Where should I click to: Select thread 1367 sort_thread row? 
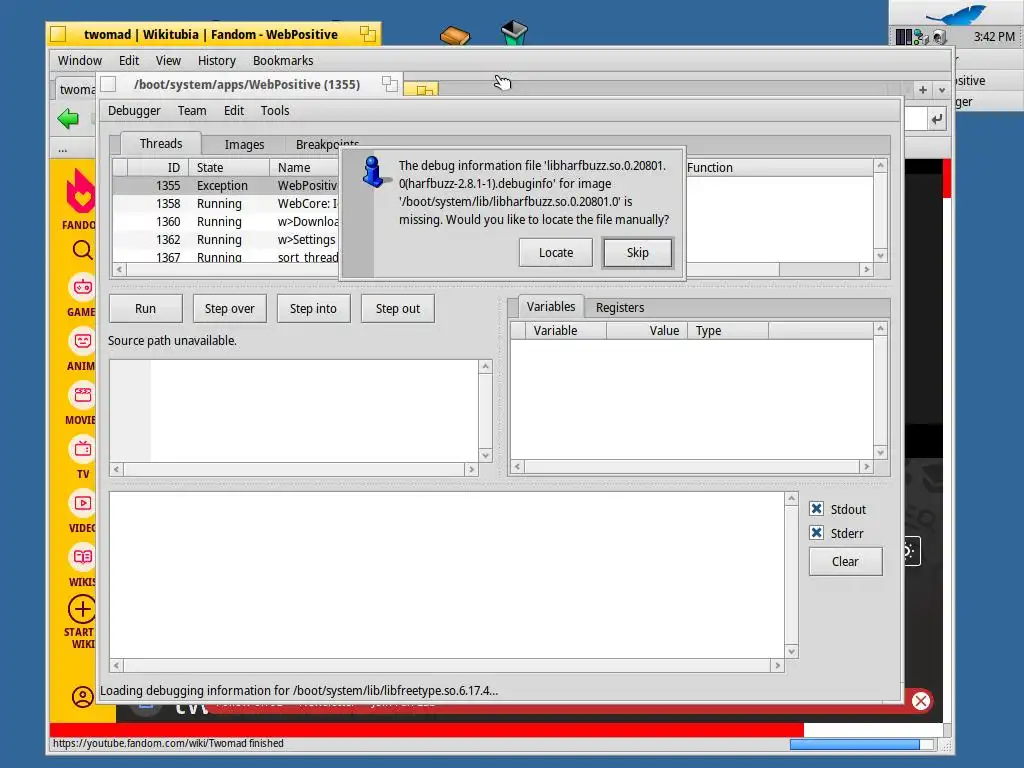(x=226, y=257)
